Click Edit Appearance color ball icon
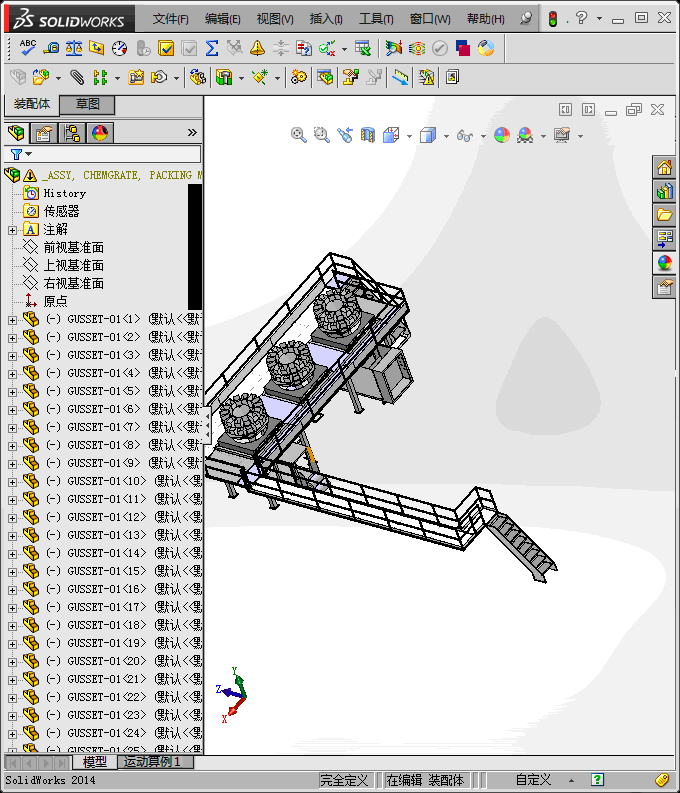This screenshot has height=793, width=680. [x=502, y=135]
